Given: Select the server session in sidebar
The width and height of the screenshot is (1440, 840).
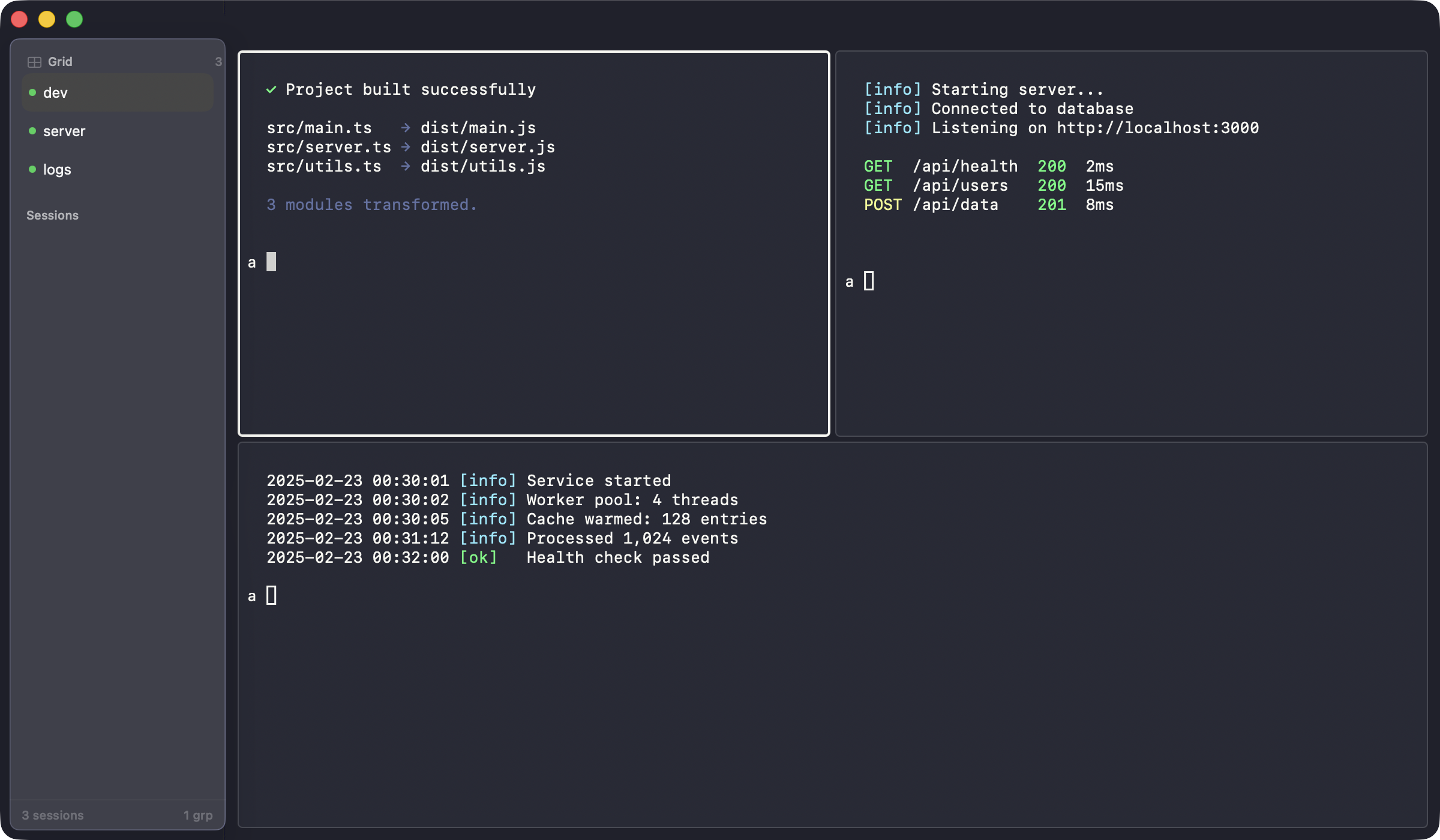Looking at the screenshot, I should tap(118, 131).
